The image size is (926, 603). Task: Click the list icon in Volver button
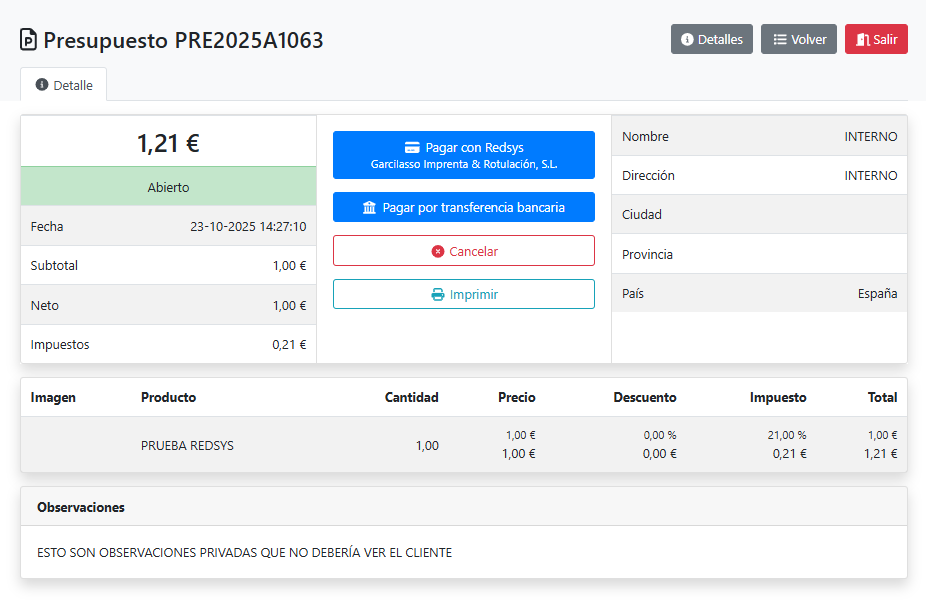[780, 40]
